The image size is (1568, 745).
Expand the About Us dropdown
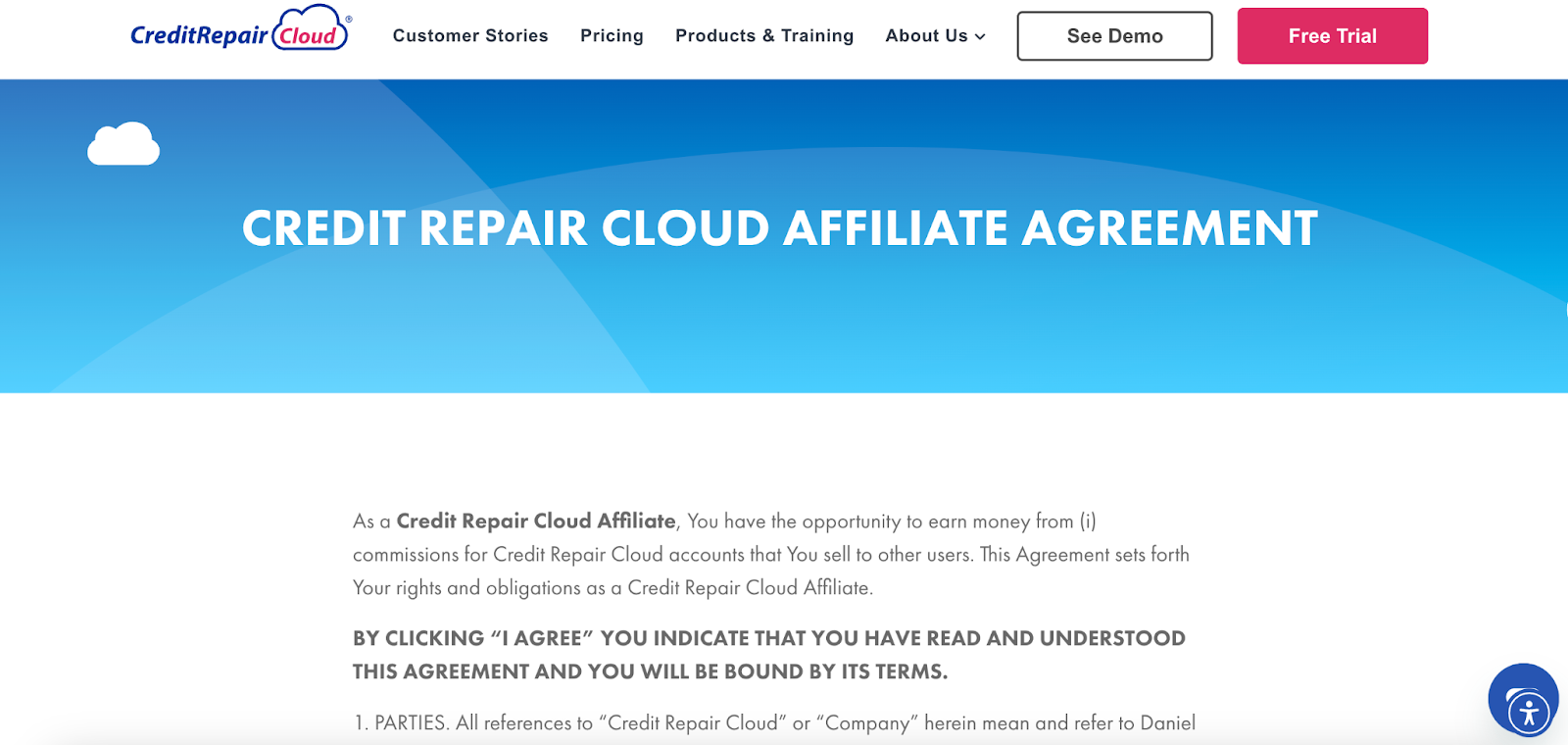point(935,35)
